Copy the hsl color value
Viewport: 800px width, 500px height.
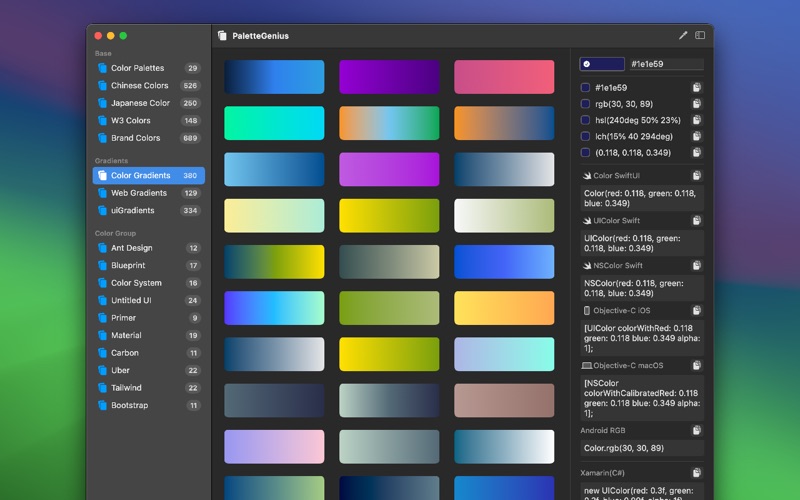(x=696, y=120)
